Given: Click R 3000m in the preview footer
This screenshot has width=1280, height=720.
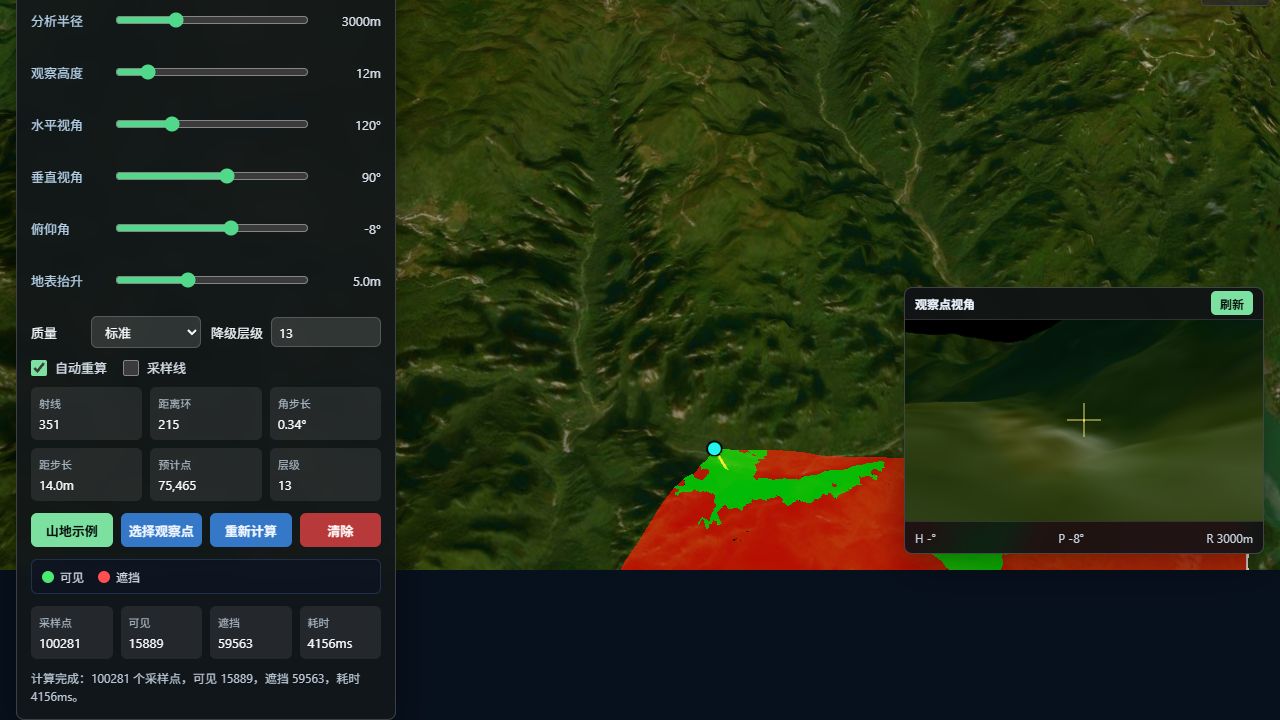Looking at the screenshot, I should pos(1229,538).
